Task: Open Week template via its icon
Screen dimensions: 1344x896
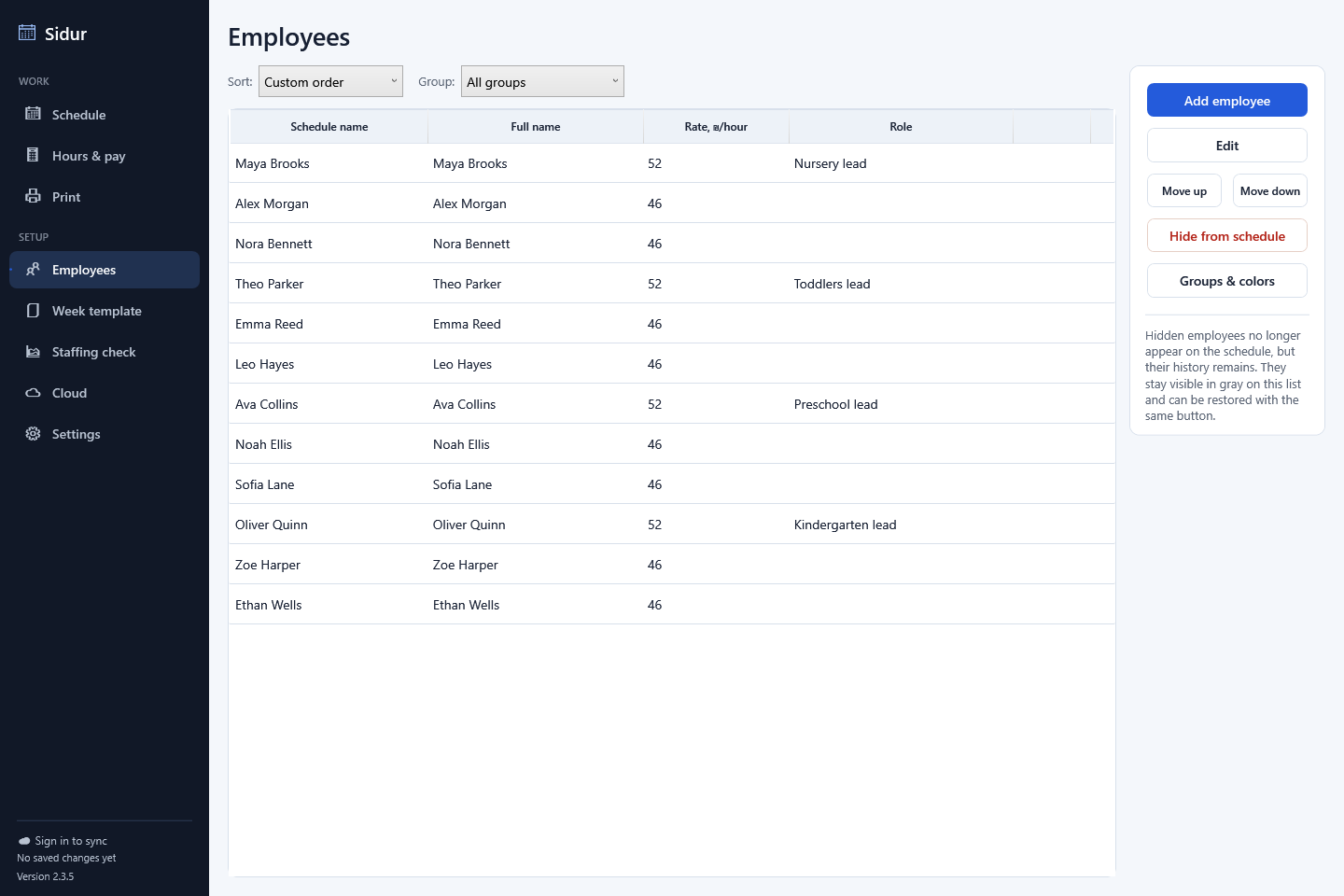Action: tap(33, 310)
